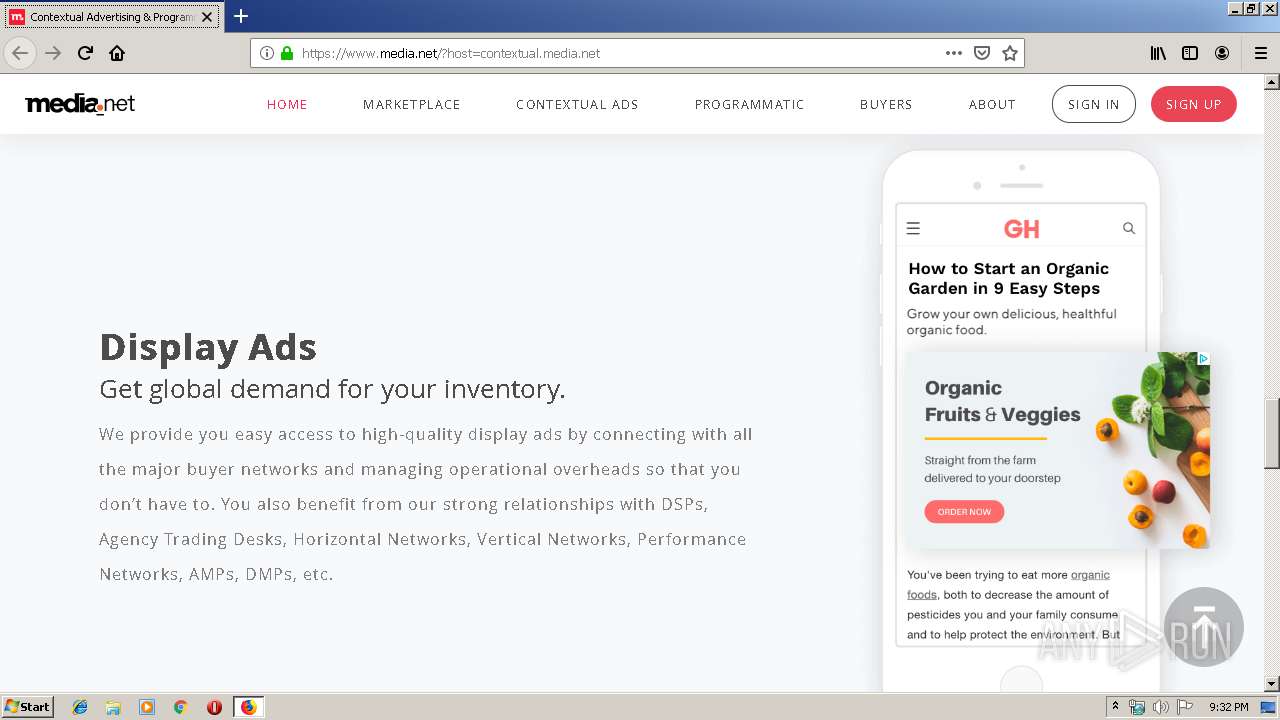Bookmark this page with the star
1280x720 pixels.
tap(1010, 53)
